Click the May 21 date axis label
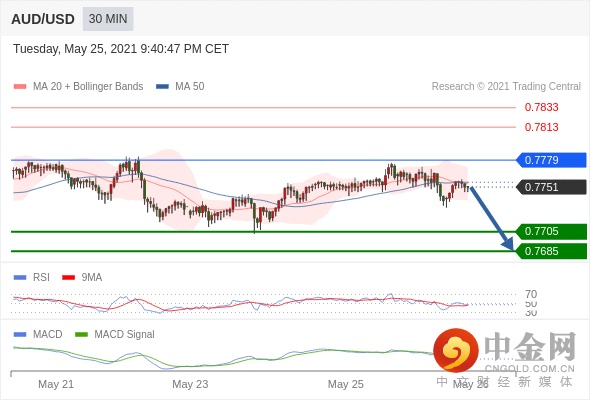The height and width of the screenshot is (400, 590). (56, 384)
